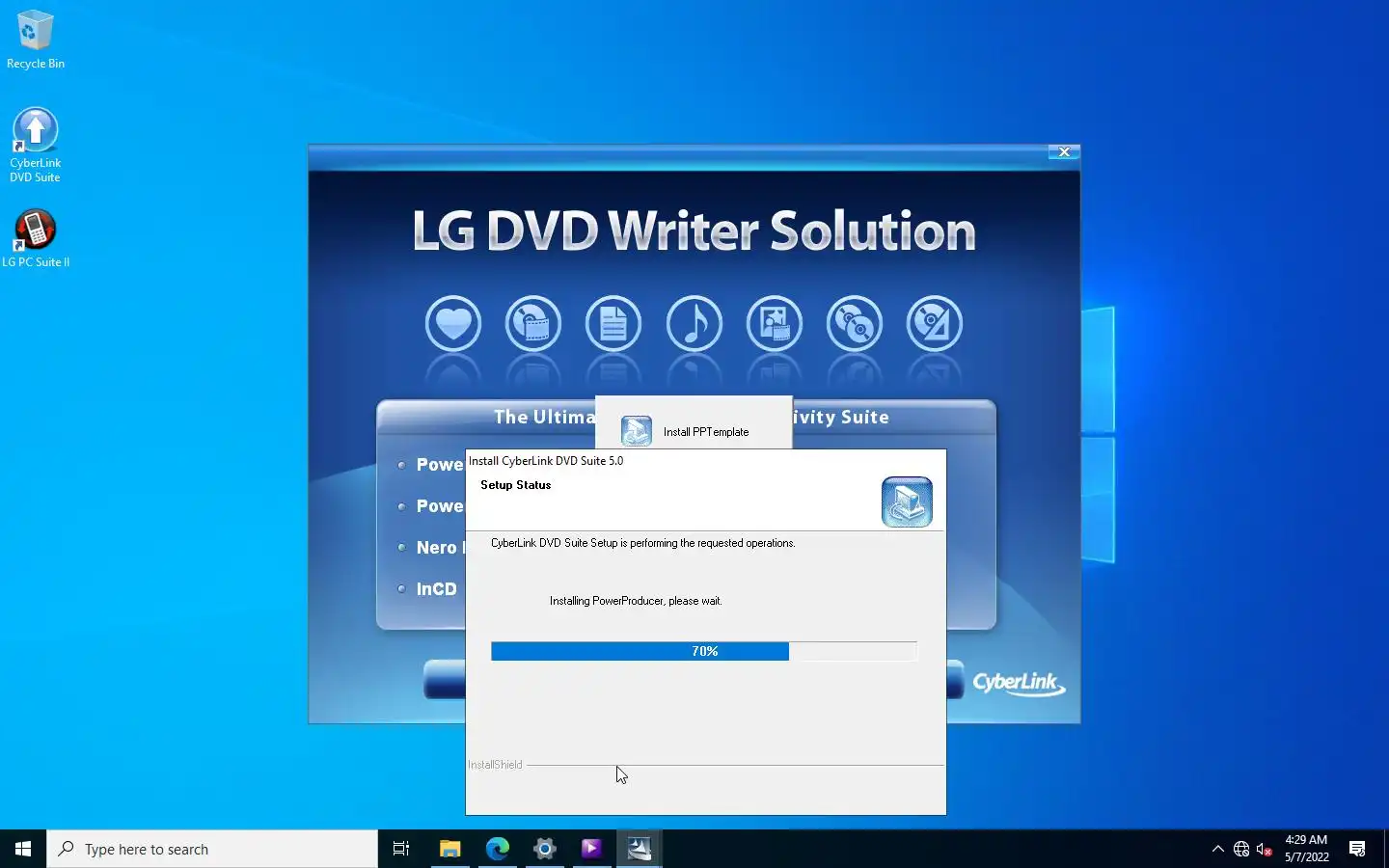Close the LG DVD Writer Solution window
Image resolution: width=1389 pixels, height=868 pixels.
pos(1064,152)
